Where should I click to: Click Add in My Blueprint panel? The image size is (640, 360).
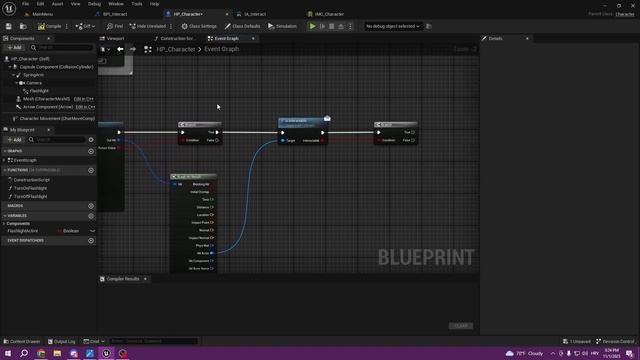click(14, 140)
